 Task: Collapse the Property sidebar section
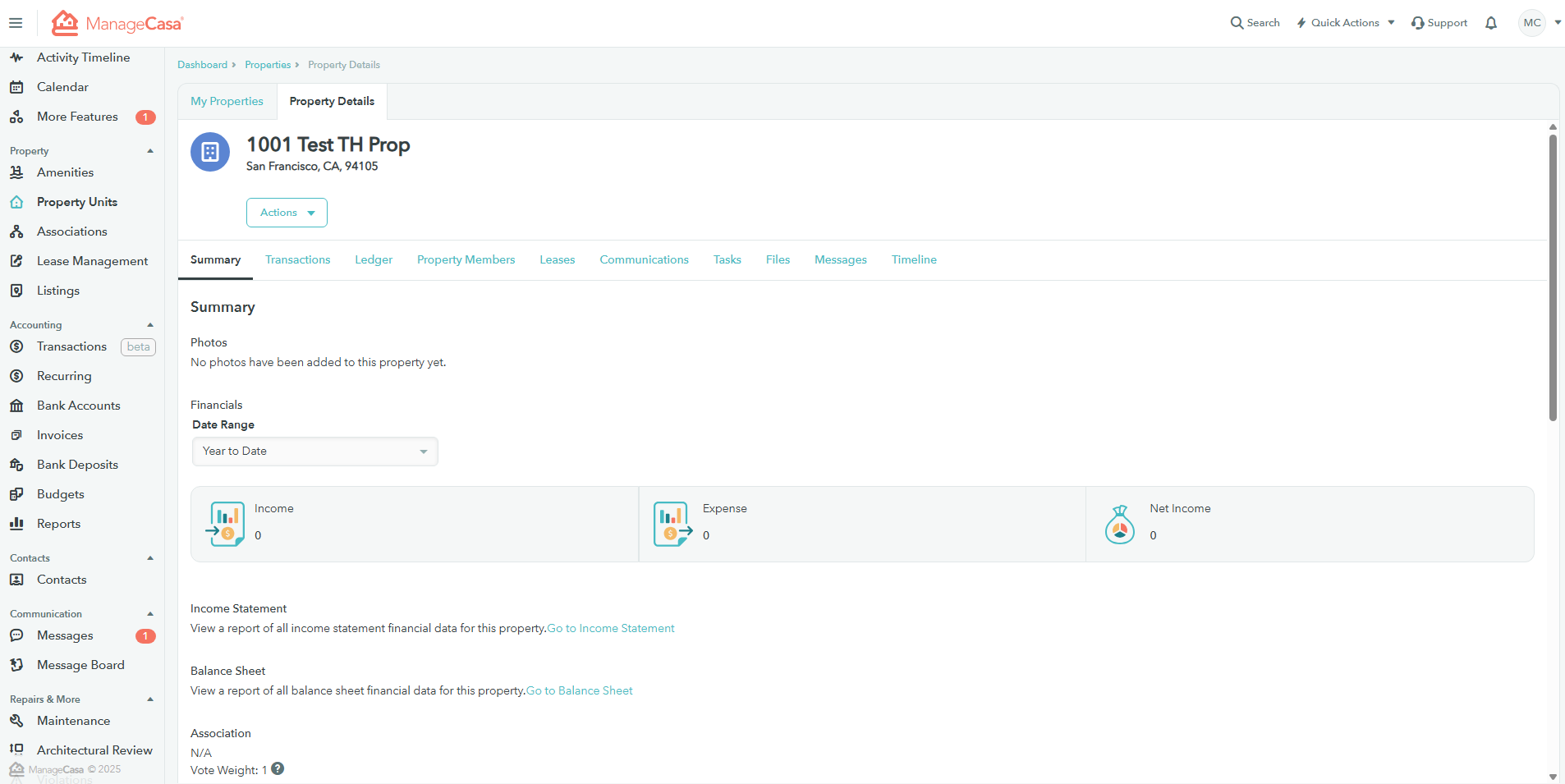click(x=150, y=151)
